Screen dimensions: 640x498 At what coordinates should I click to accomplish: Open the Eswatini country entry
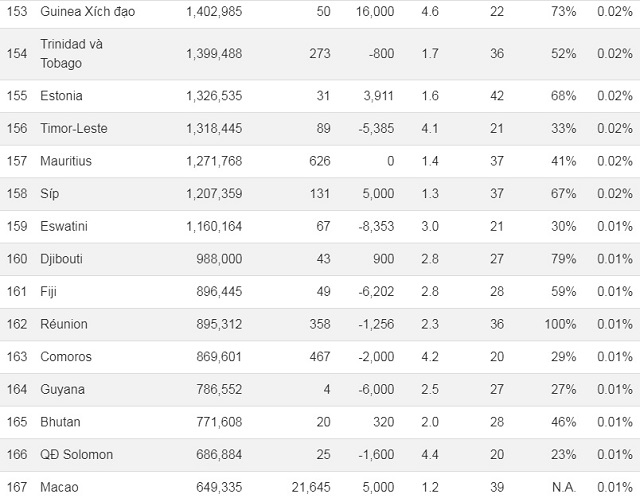(x=64, y=226)
